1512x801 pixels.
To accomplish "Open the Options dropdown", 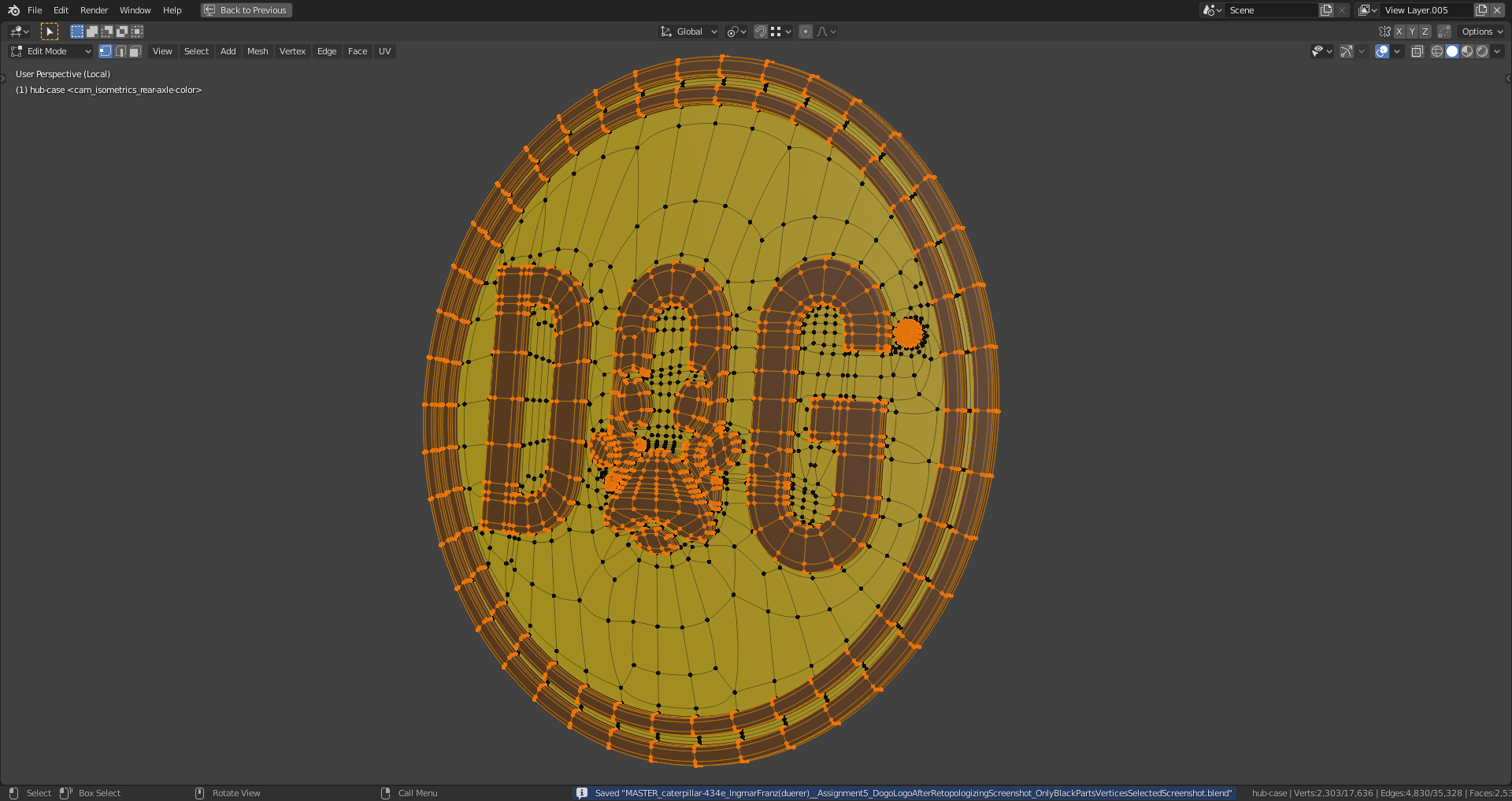I will click(x=1482, y=32).
